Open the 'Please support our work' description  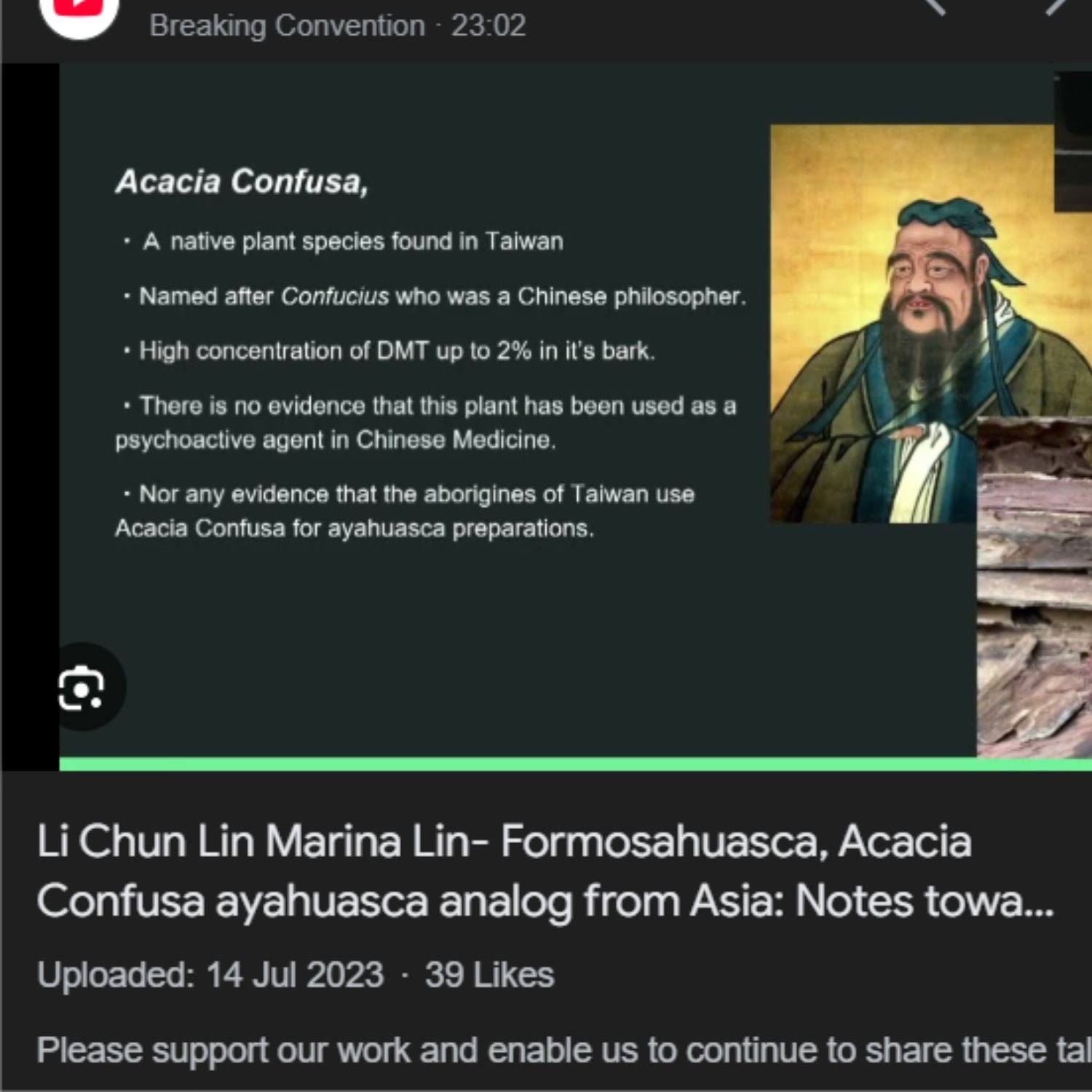564,1051
